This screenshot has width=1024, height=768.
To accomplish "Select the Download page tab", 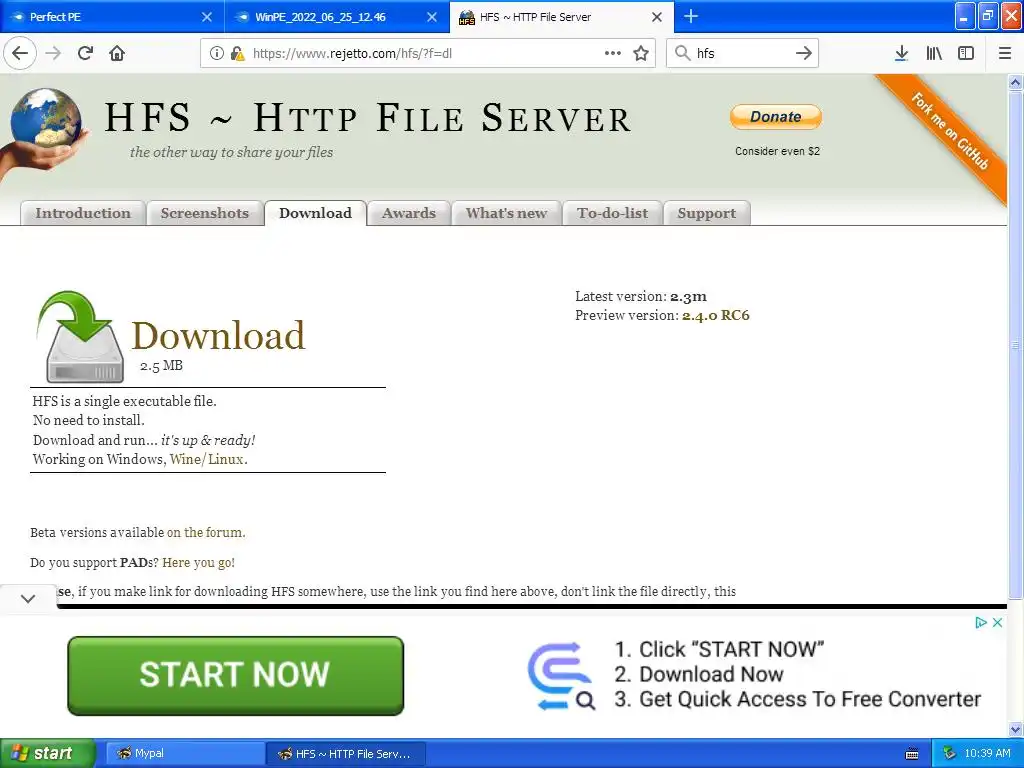I will pos(315,213).
